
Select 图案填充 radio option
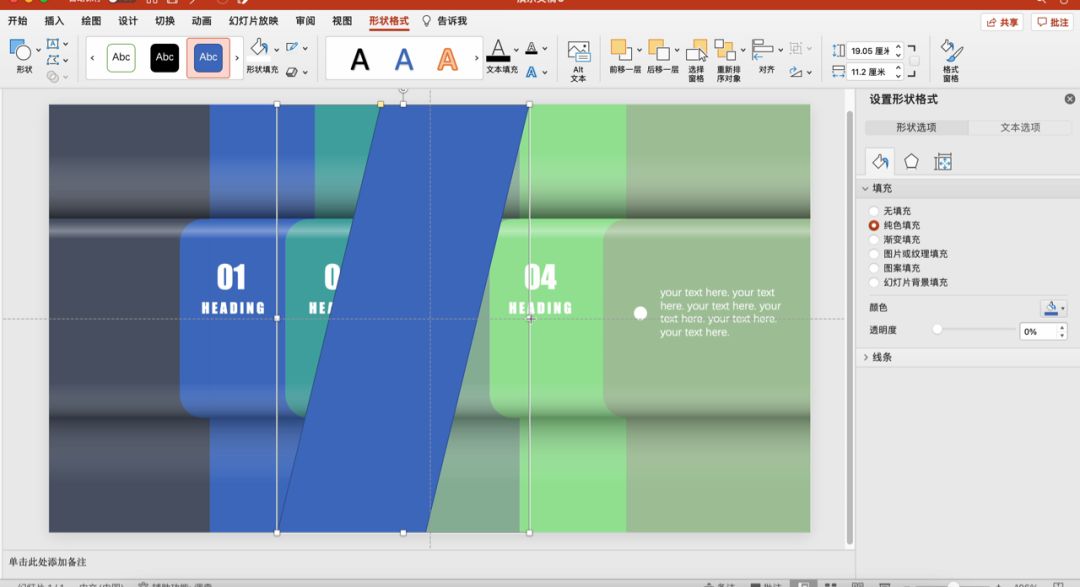pos(874,268)
